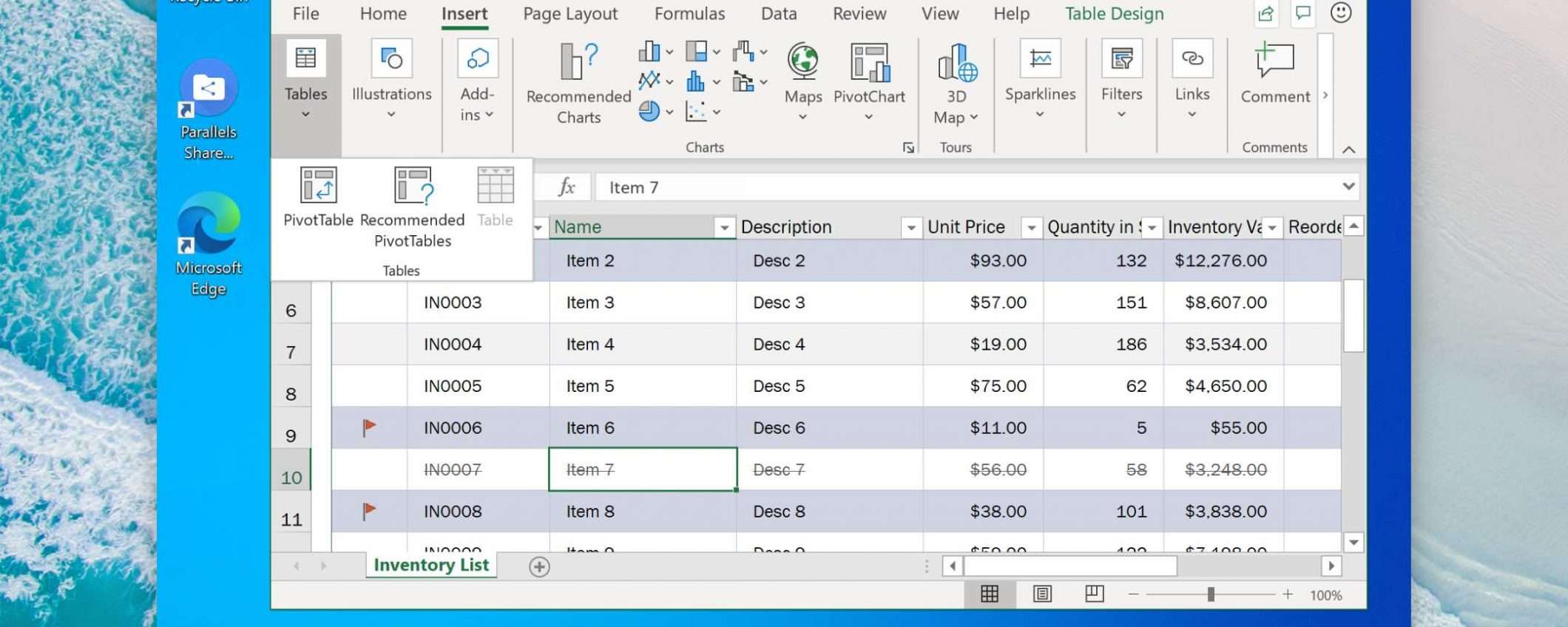Enable Page Break Preview view
The image size is (1568, 627).
(1095, 594)
